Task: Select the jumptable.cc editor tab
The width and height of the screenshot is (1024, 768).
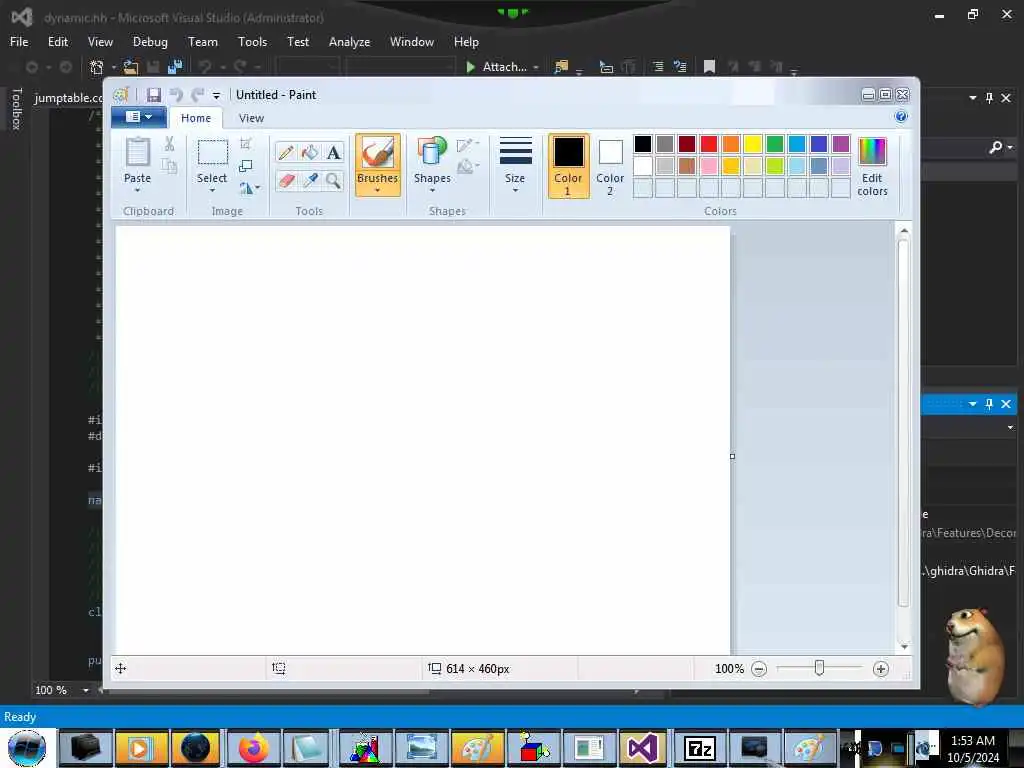Action: coord(68,98)
